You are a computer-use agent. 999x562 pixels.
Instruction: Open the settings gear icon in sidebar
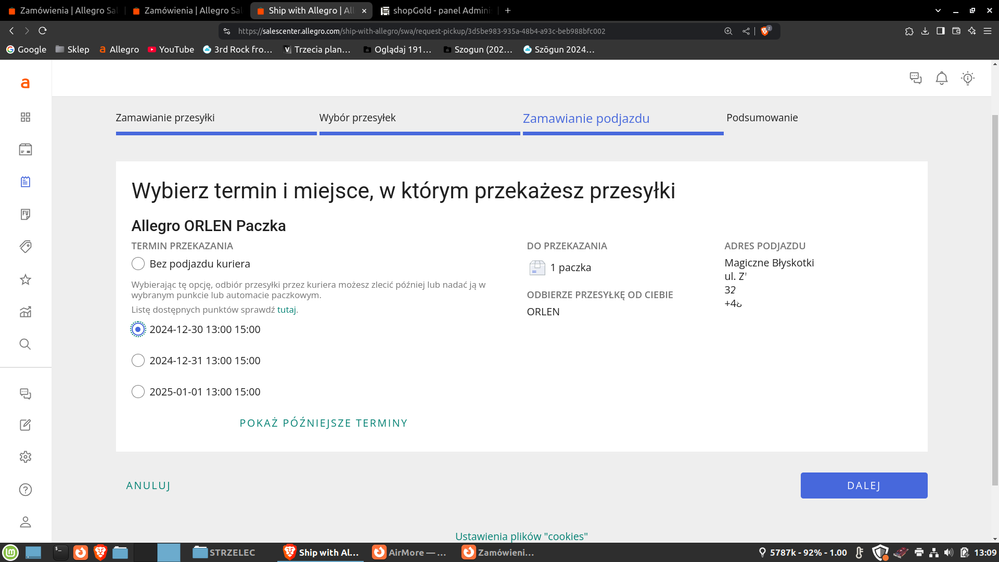coord(25,457)
